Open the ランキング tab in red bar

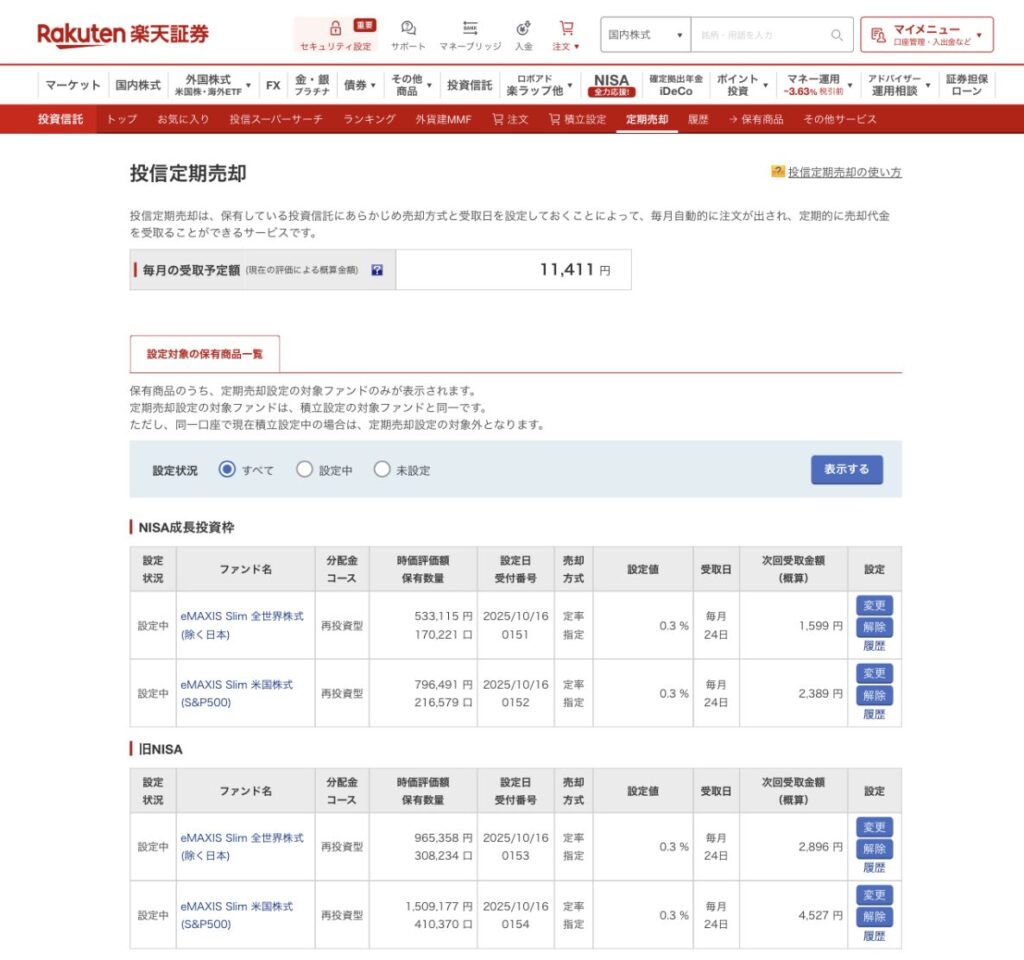(369, 119)
